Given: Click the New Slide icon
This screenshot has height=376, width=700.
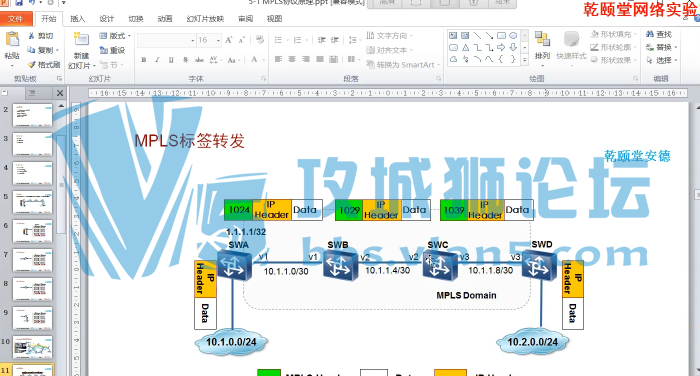Looking at the screenshot, I should point(81,39).
